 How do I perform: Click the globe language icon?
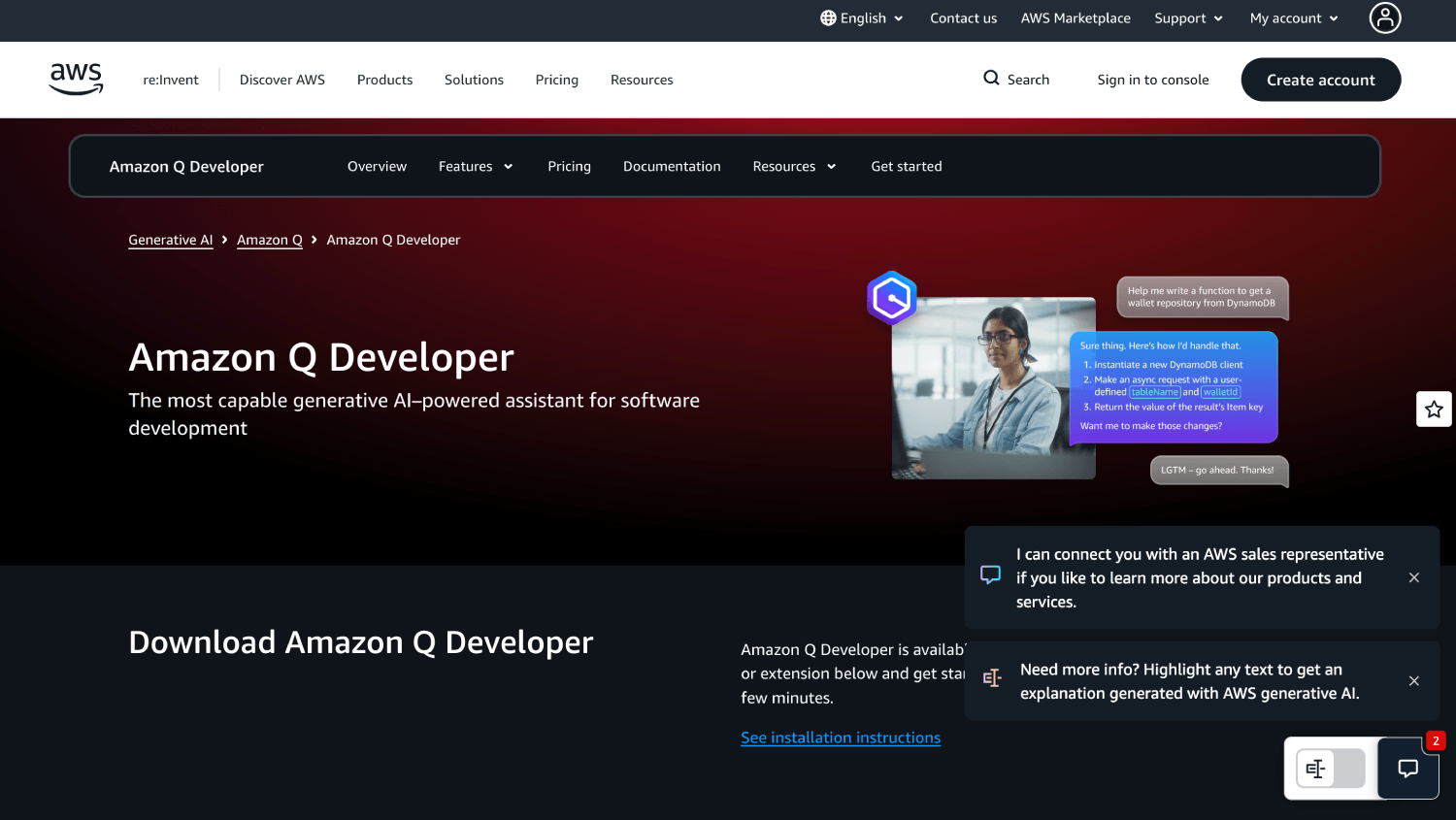coord(828,17)
